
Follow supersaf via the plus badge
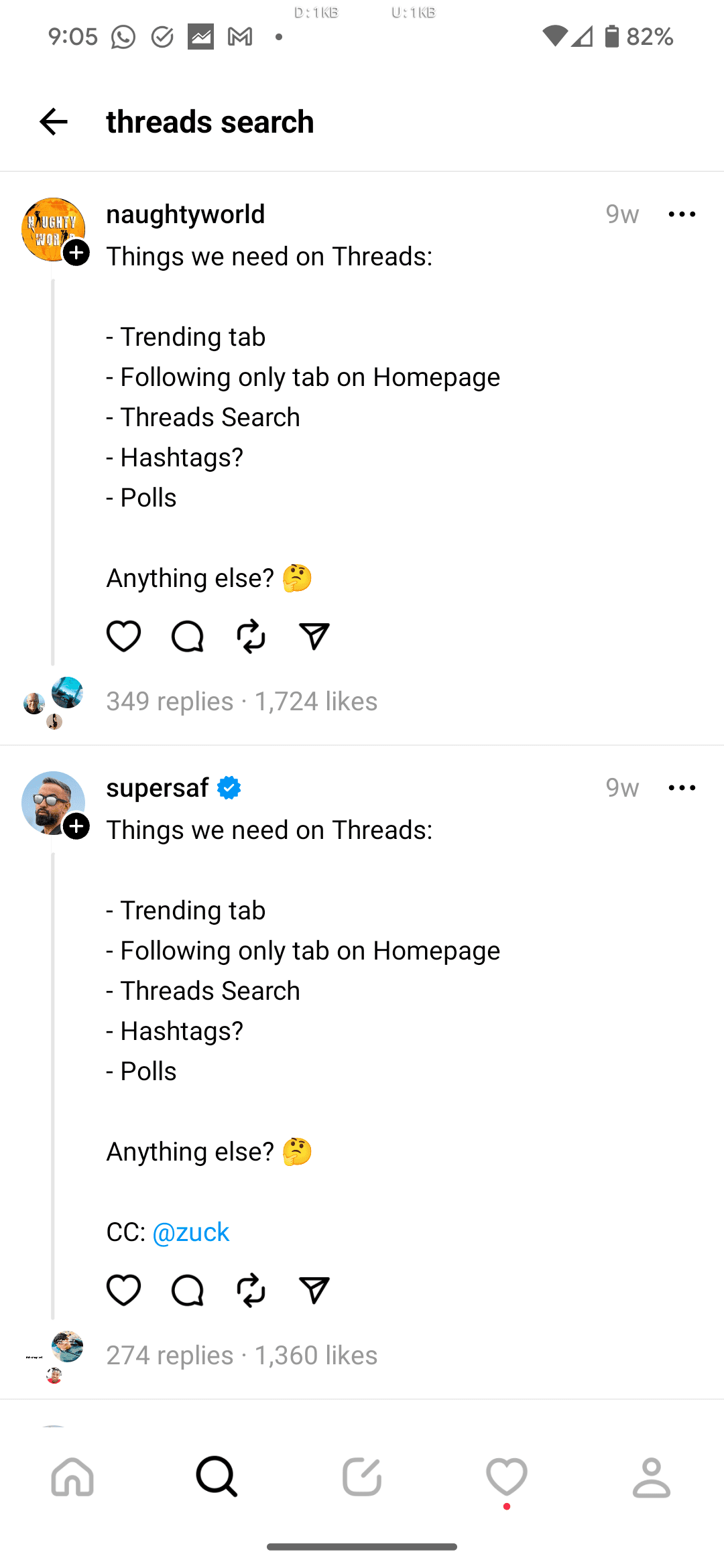[x=77, y=827]
